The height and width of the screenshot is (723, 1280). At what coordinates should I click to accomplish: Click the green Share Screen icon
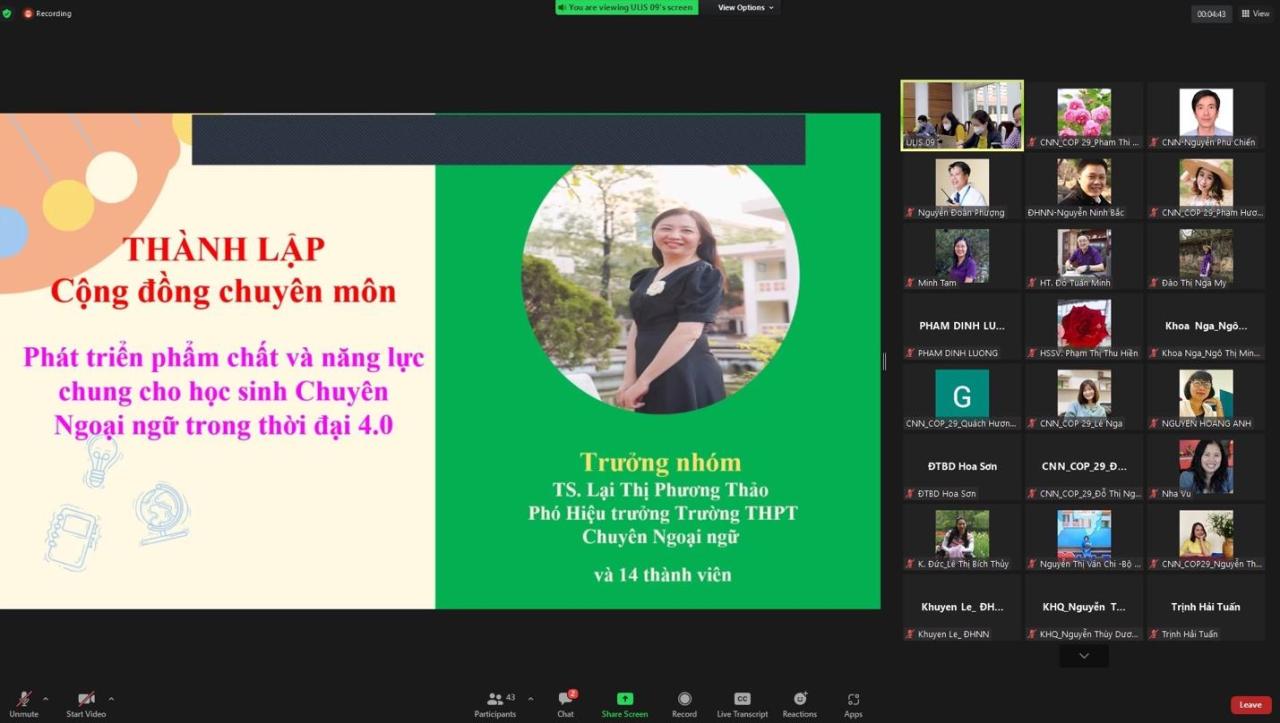tap(624, 699)
